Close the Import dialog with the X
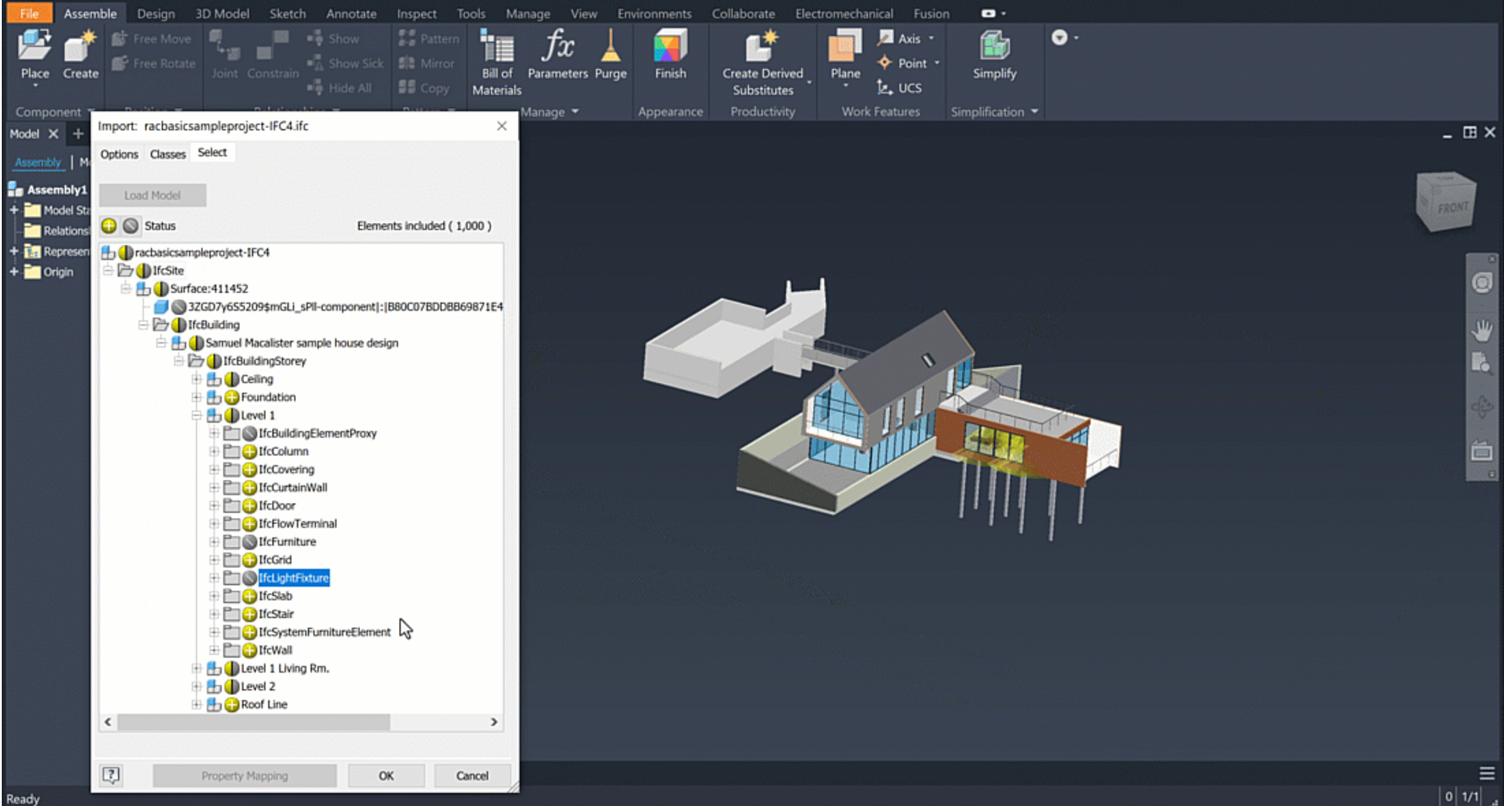This screenshot has width=1504, height=806. 502,126
